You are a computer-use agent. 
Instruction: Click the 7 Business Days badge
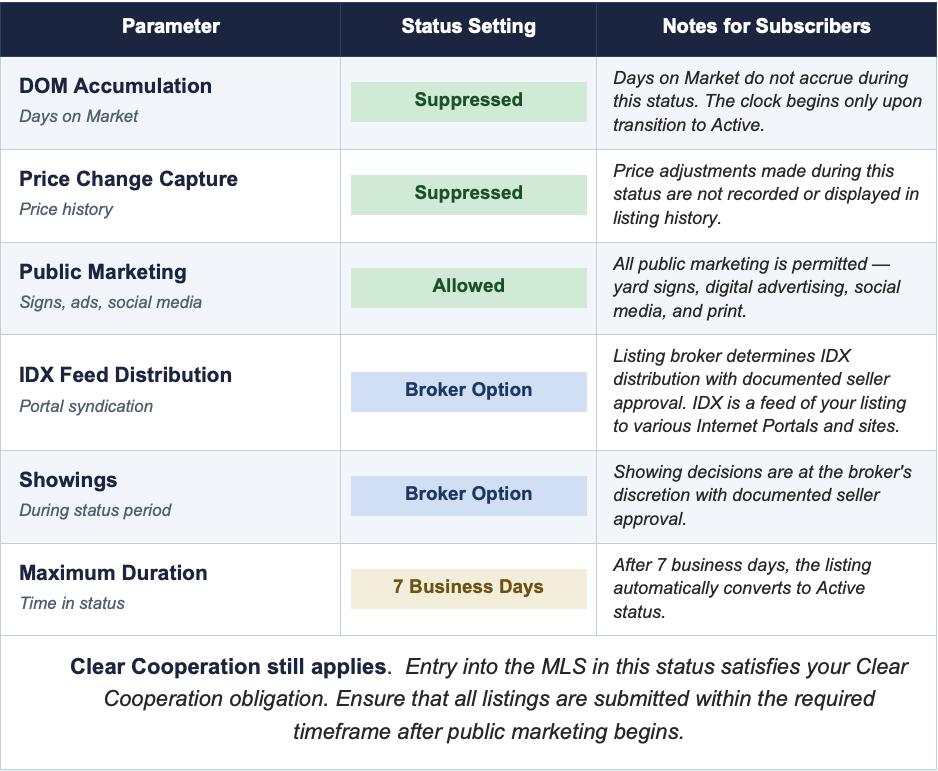tap(468, 587)
